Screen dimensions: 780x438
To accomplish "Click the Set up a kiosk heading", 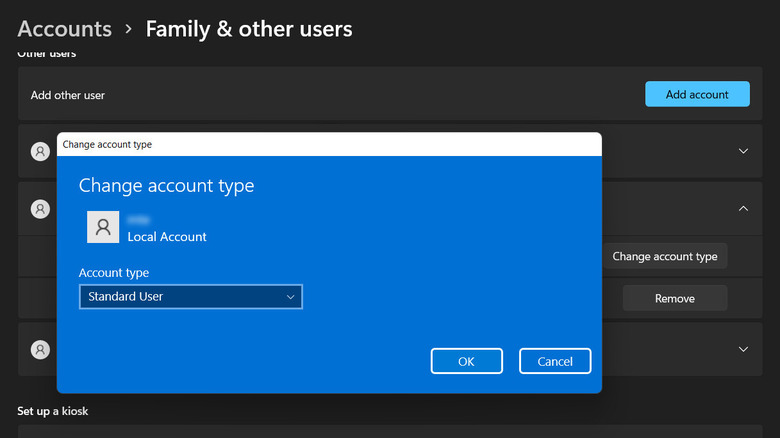I will coord(58,411).
